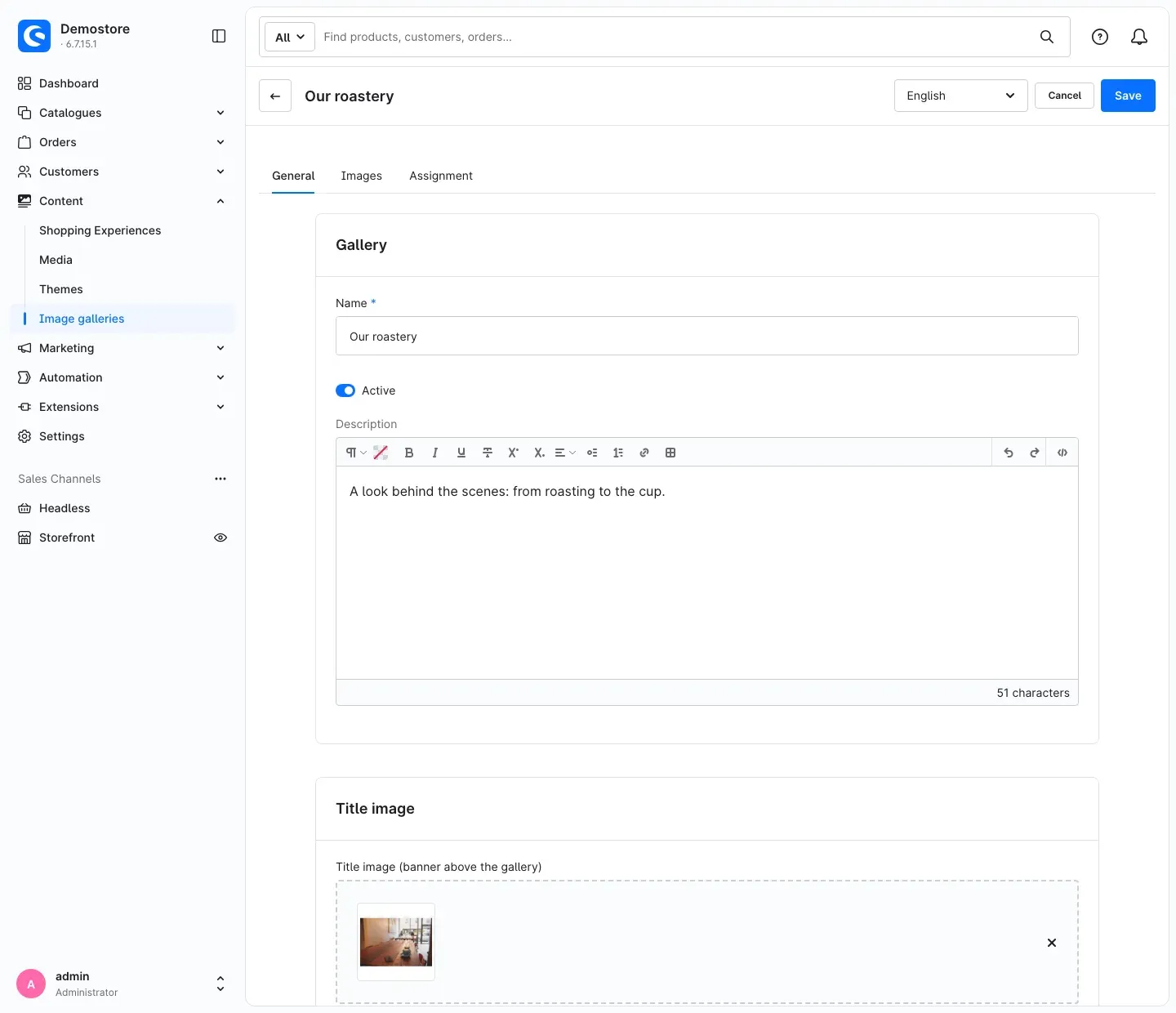Insert a link in the description
Image resolution: width=1176 pixels, height=1013 pixels.
[x=644, y=453]
